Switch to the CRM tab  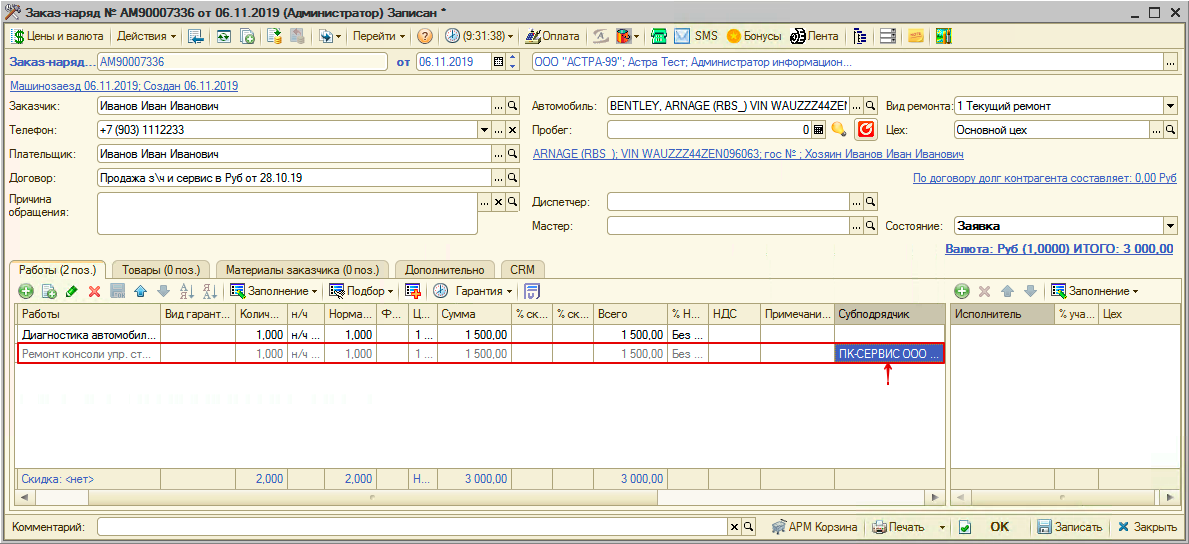tap(522, 269)
